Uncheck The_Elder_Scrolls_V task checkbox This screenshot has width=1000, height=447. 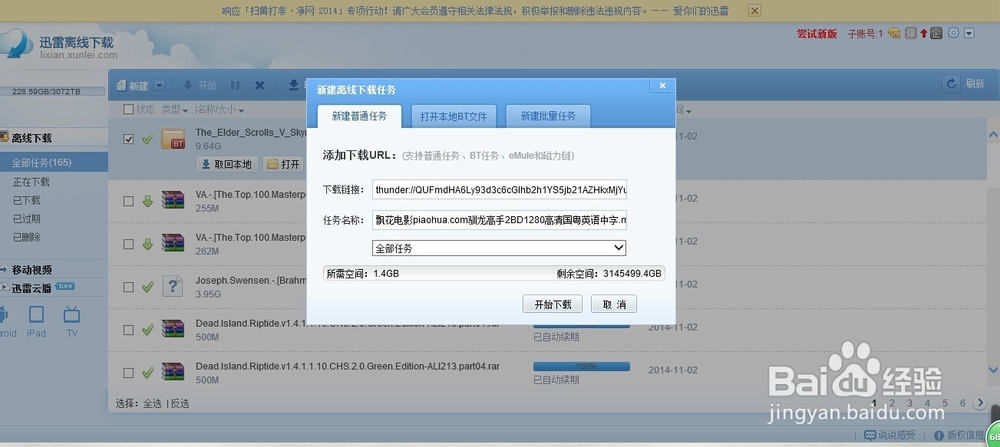pos(128,139)
